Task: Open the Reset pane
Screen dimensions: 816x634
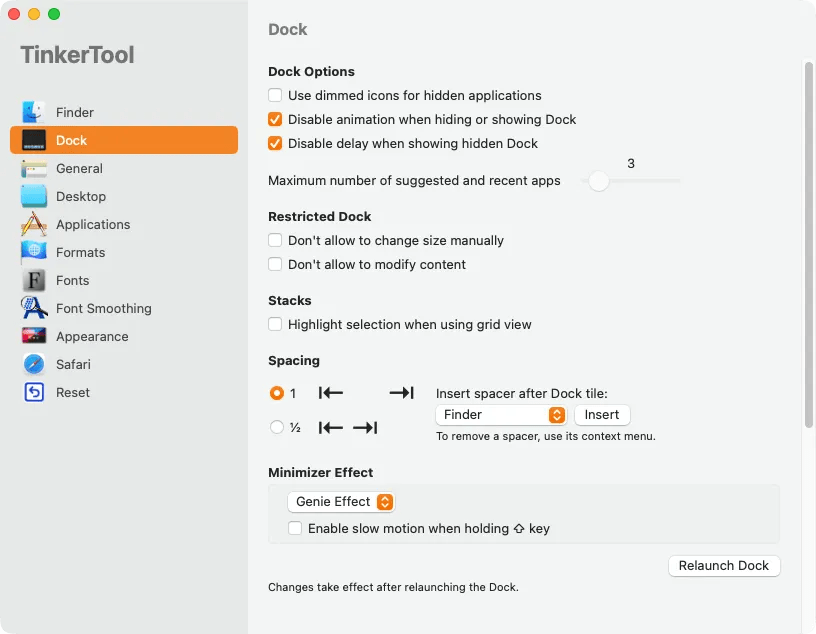Action: [x=73, y=393]
